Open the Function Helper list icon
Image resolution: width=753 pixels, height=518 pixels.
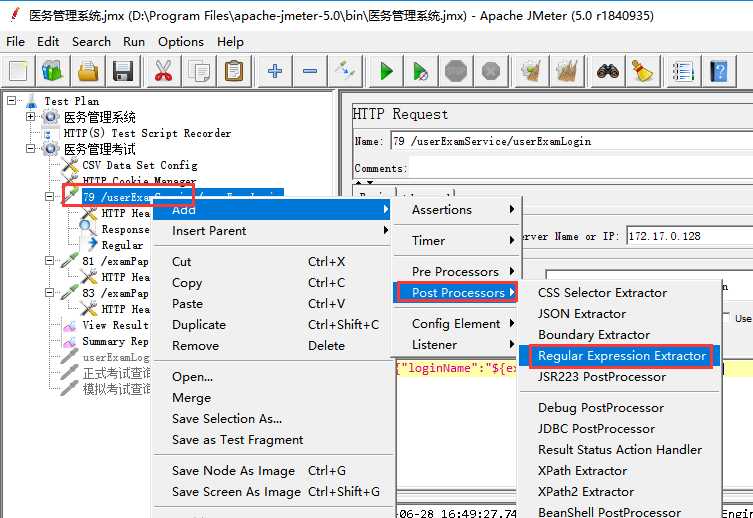click(683, 72)
